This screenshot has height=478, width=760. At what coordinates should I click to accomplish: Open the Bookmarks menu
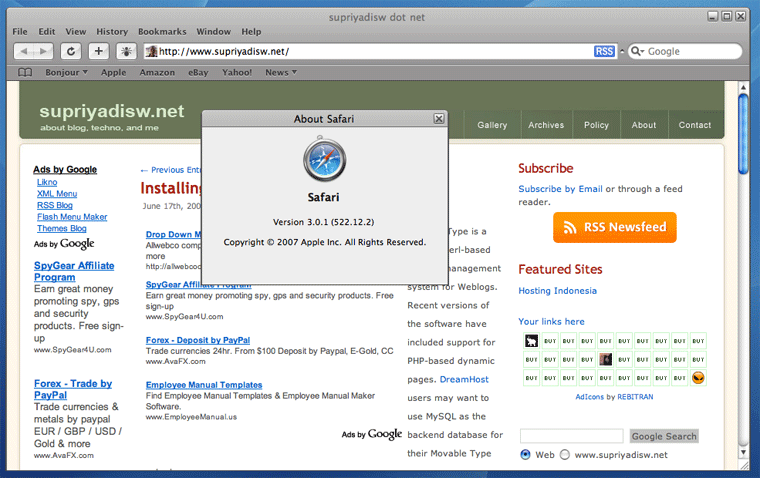[162, 32]
